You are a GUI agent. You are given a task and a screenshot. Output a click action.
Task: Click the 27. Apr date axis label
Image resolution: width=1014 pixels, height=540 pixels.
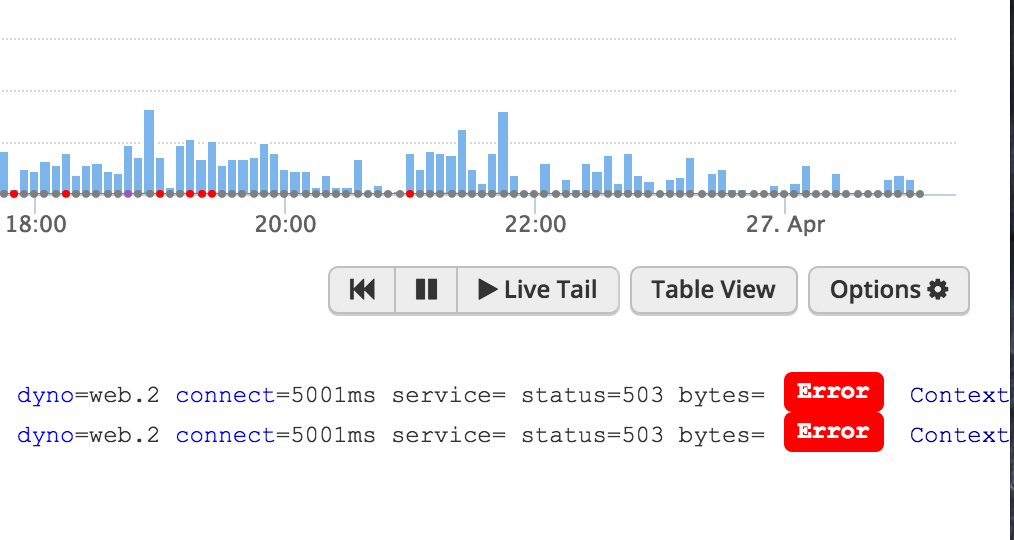785,224
